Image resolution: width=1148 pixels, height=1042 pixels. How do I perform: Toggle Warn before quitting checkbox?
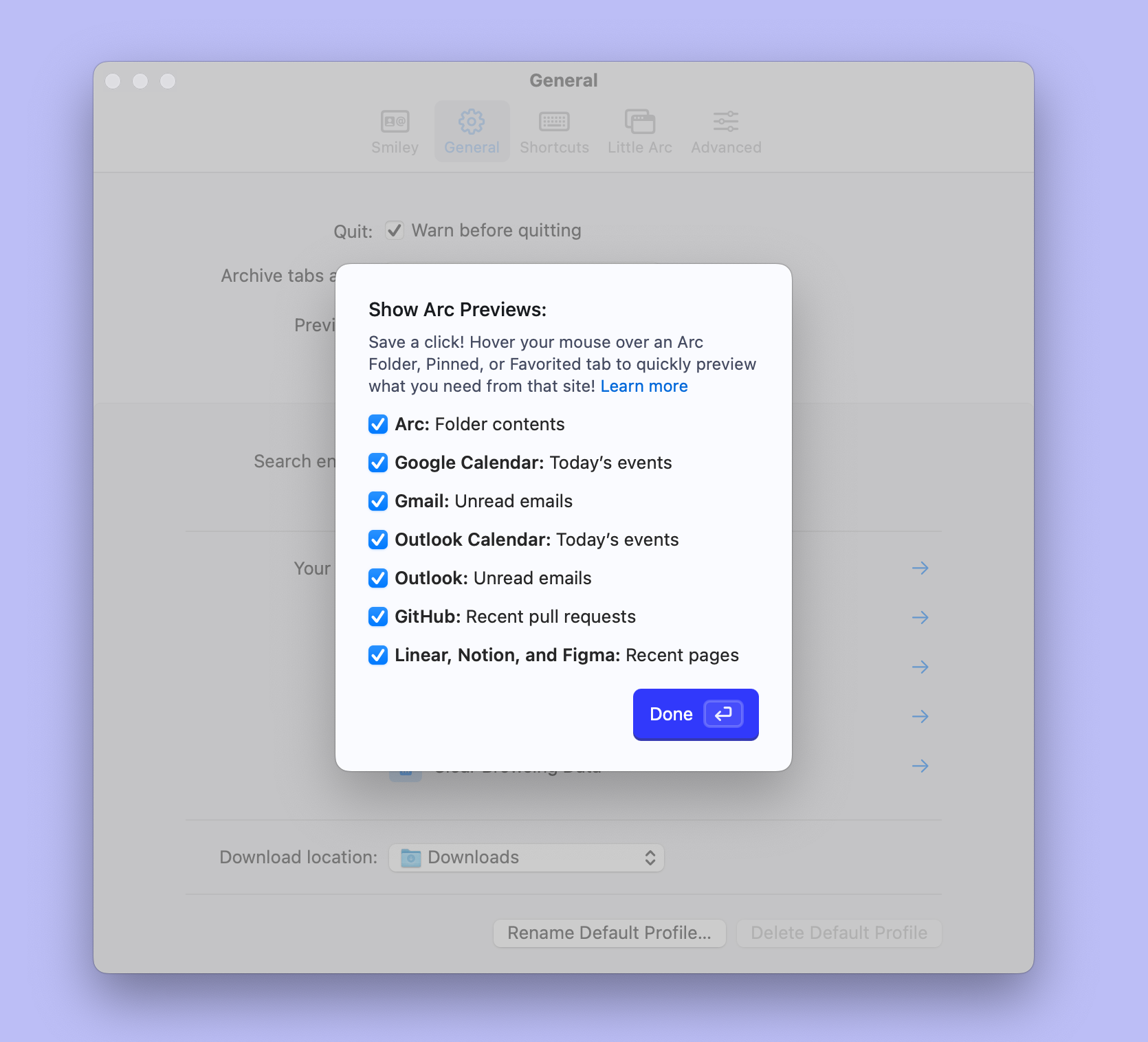395,230
